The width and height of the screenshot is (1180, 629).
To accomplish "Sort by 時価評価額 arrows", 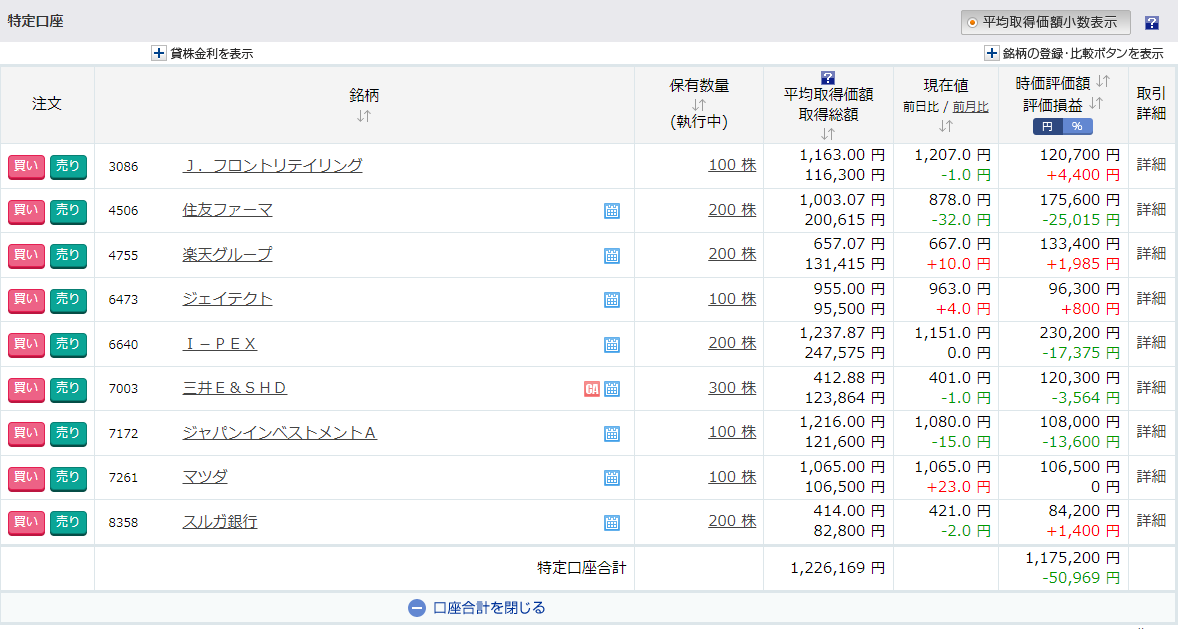I will coord(1102,81).
